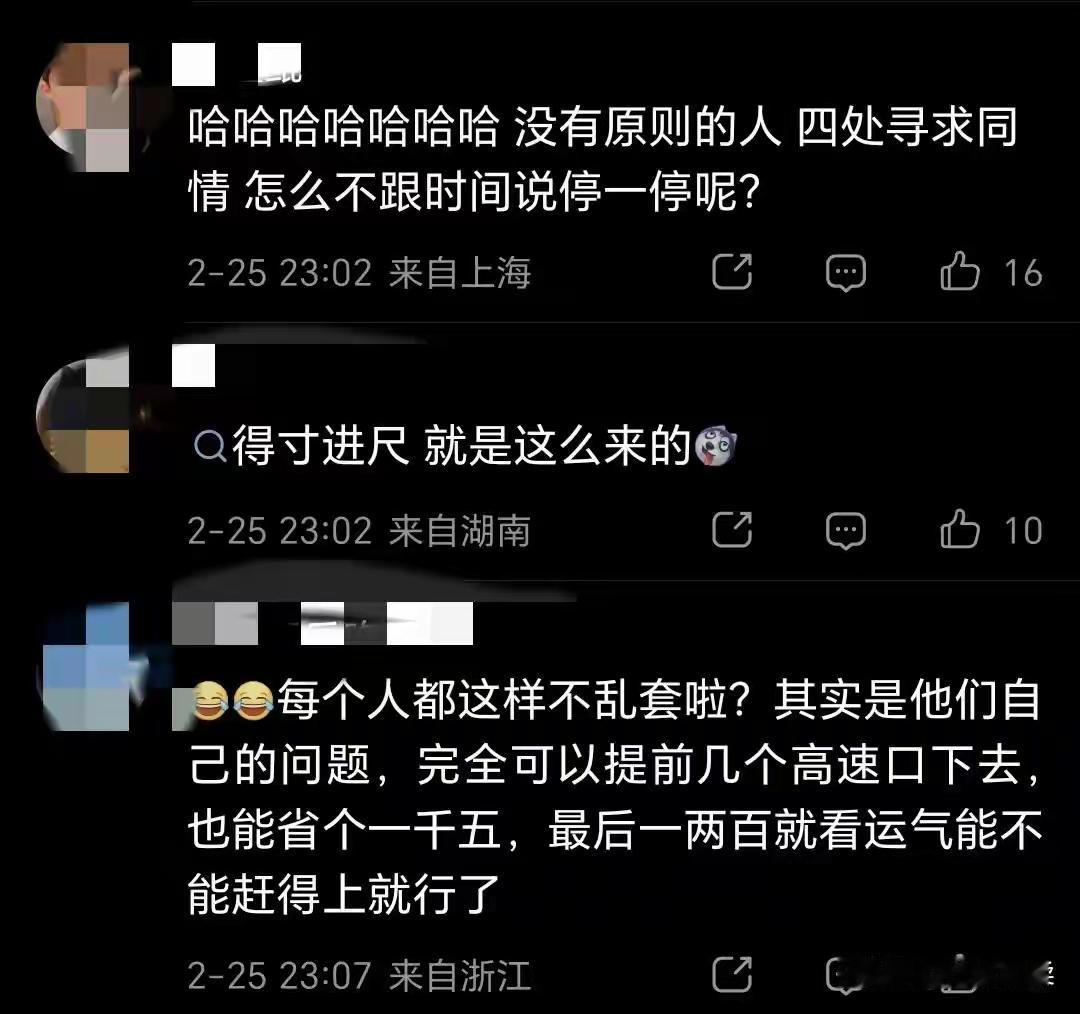Viewport: 1080px width, 1014px height.
Task: Like the Hunan comment with 10 likes
Action: coord(959,529)
